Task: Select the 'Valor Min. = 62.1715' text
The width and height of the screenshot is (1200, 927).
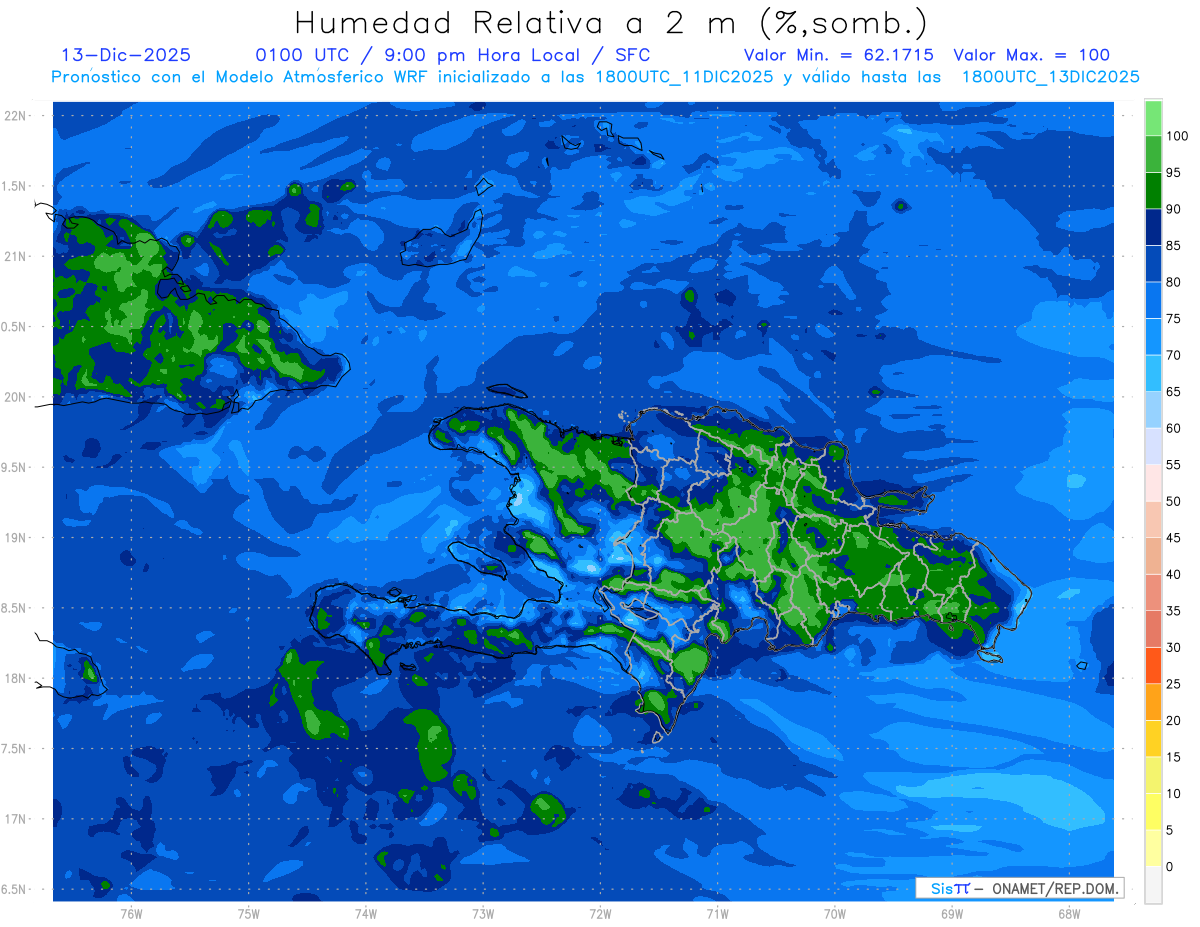Action: (x=839, y=55)
